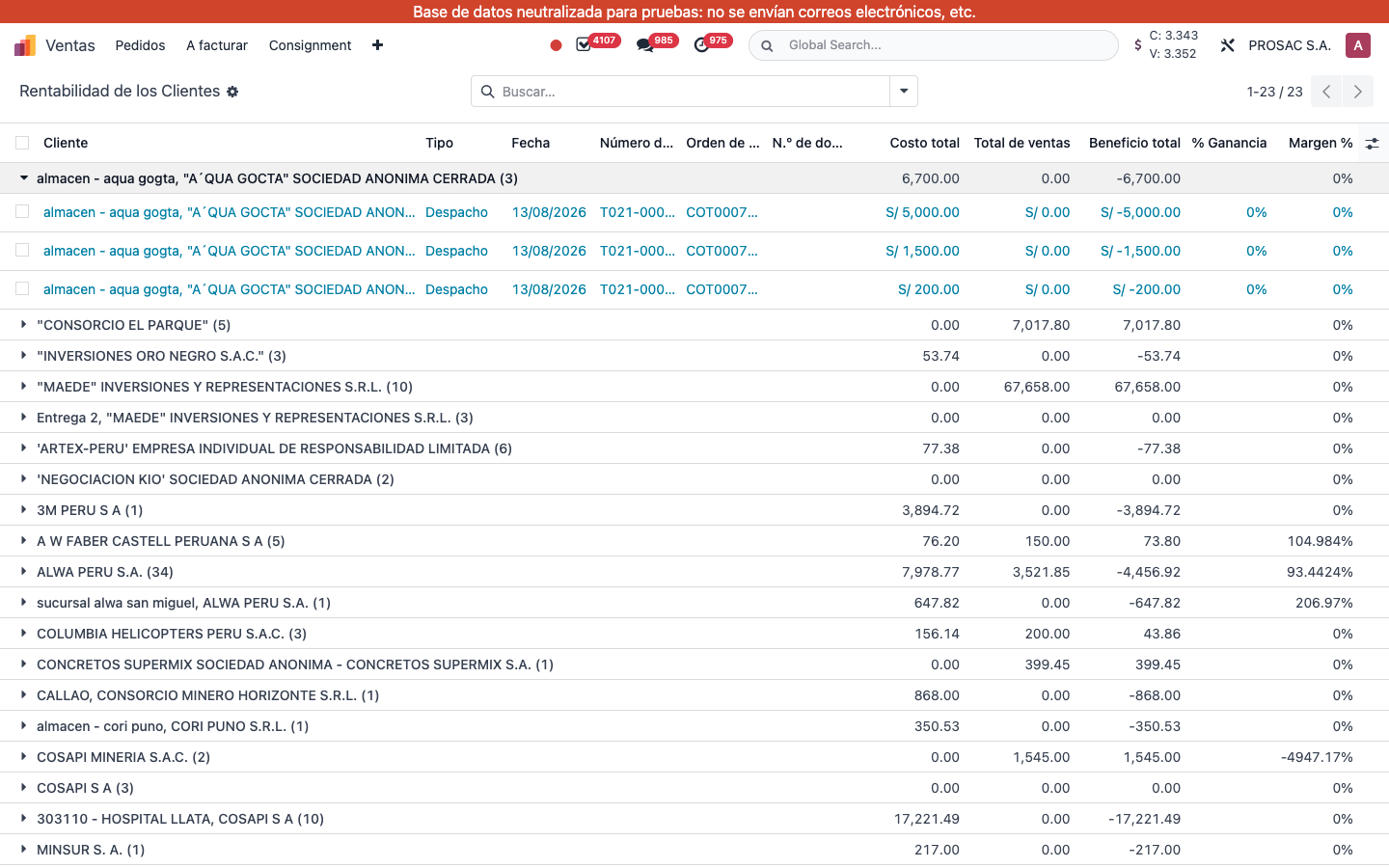Expand "INVERSIONES ORO NEGRO S.A.C." group
The image size is (1389, 868).
pos(23,356)
